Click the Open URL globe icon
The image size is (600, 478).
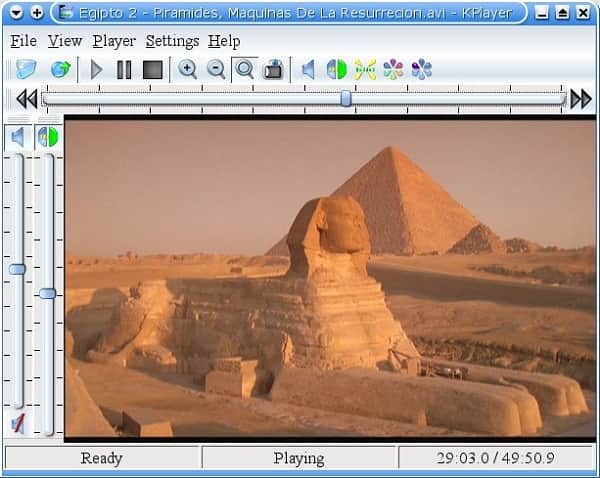(x=60, y=70)
